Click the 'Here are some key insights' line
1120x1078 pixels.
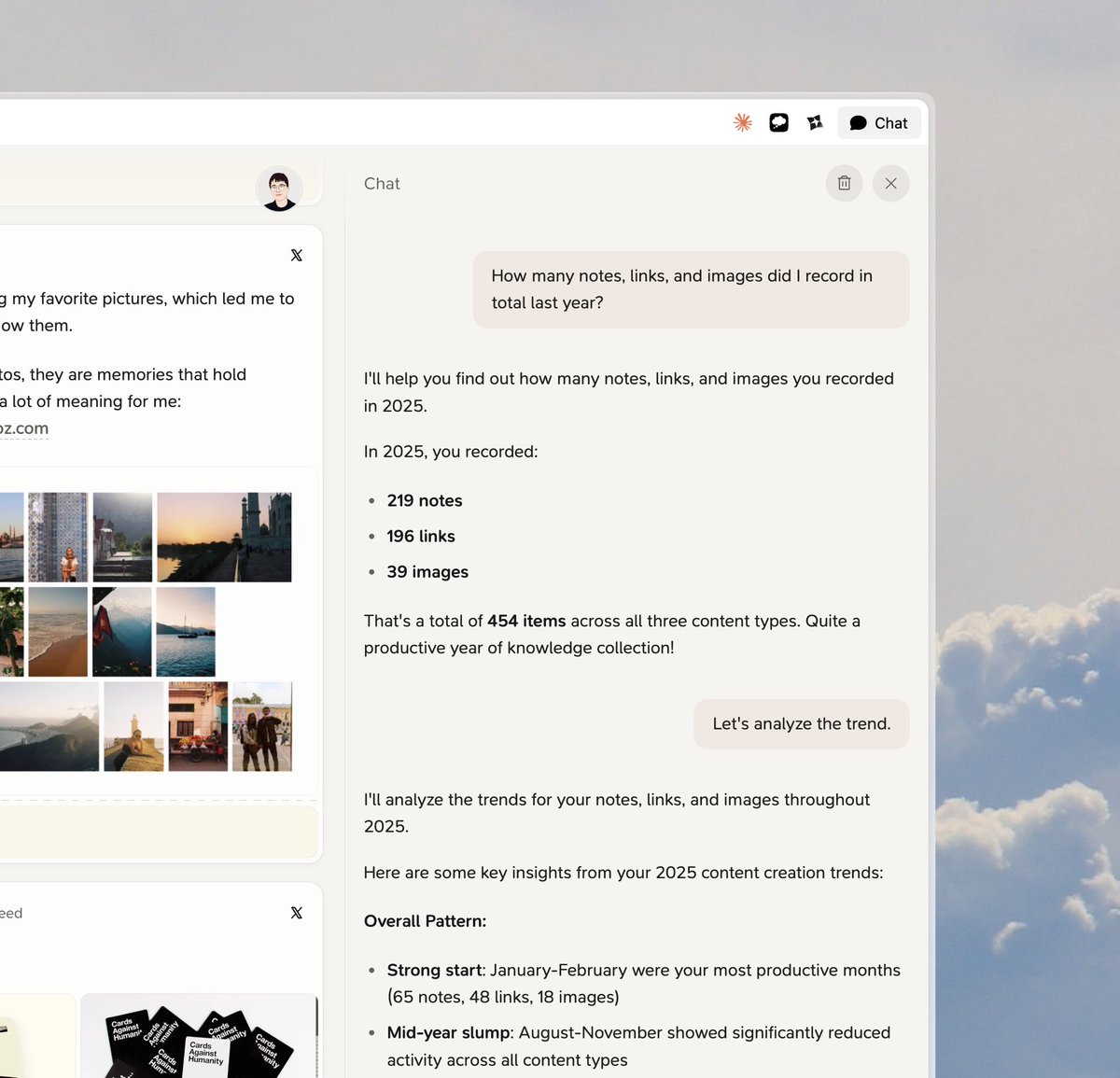[623, 873]
